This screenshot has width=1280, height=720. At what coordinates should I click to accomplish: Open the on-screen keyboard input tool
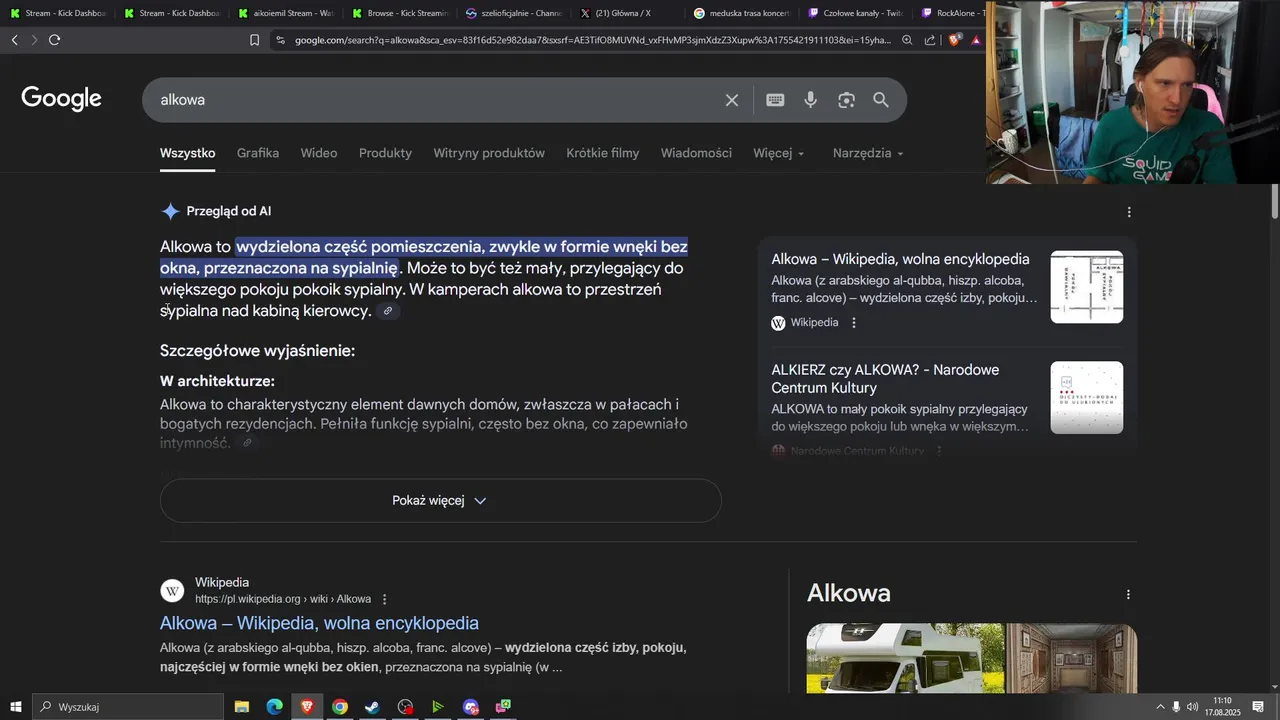[x=775, y=100]
